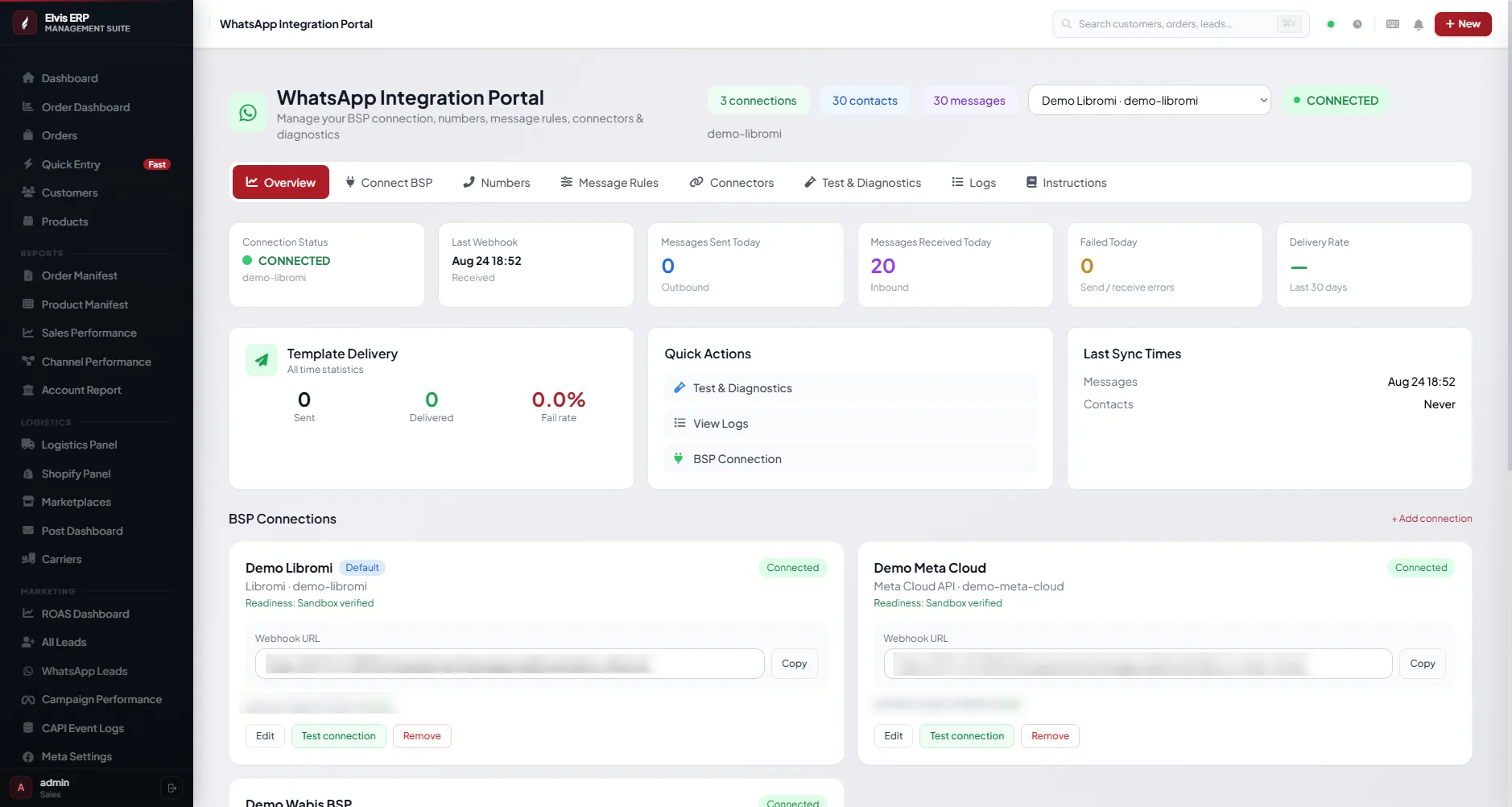The height and width of the screenshot is (807, 1512).
Task: Remove the Demo Meta Cloud connection
Action: (x=1051, y=736)
